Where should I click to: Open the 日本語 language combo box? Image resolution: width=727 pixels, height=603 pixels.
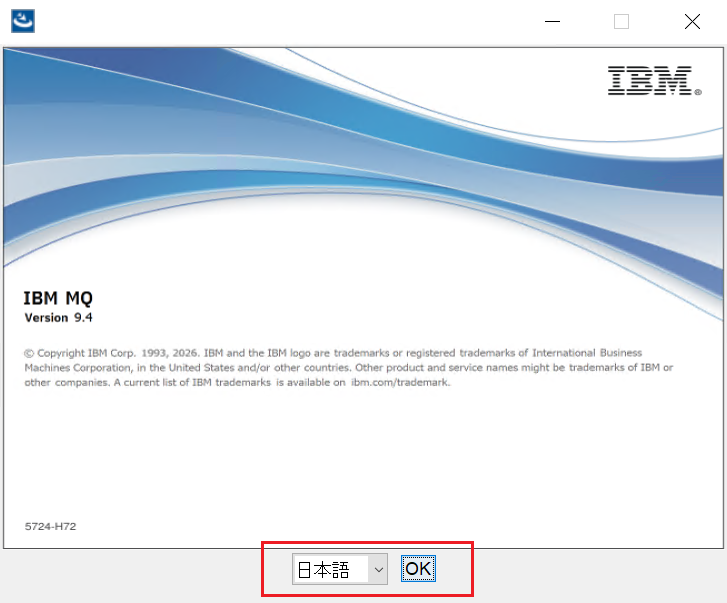tap(340, 569)
